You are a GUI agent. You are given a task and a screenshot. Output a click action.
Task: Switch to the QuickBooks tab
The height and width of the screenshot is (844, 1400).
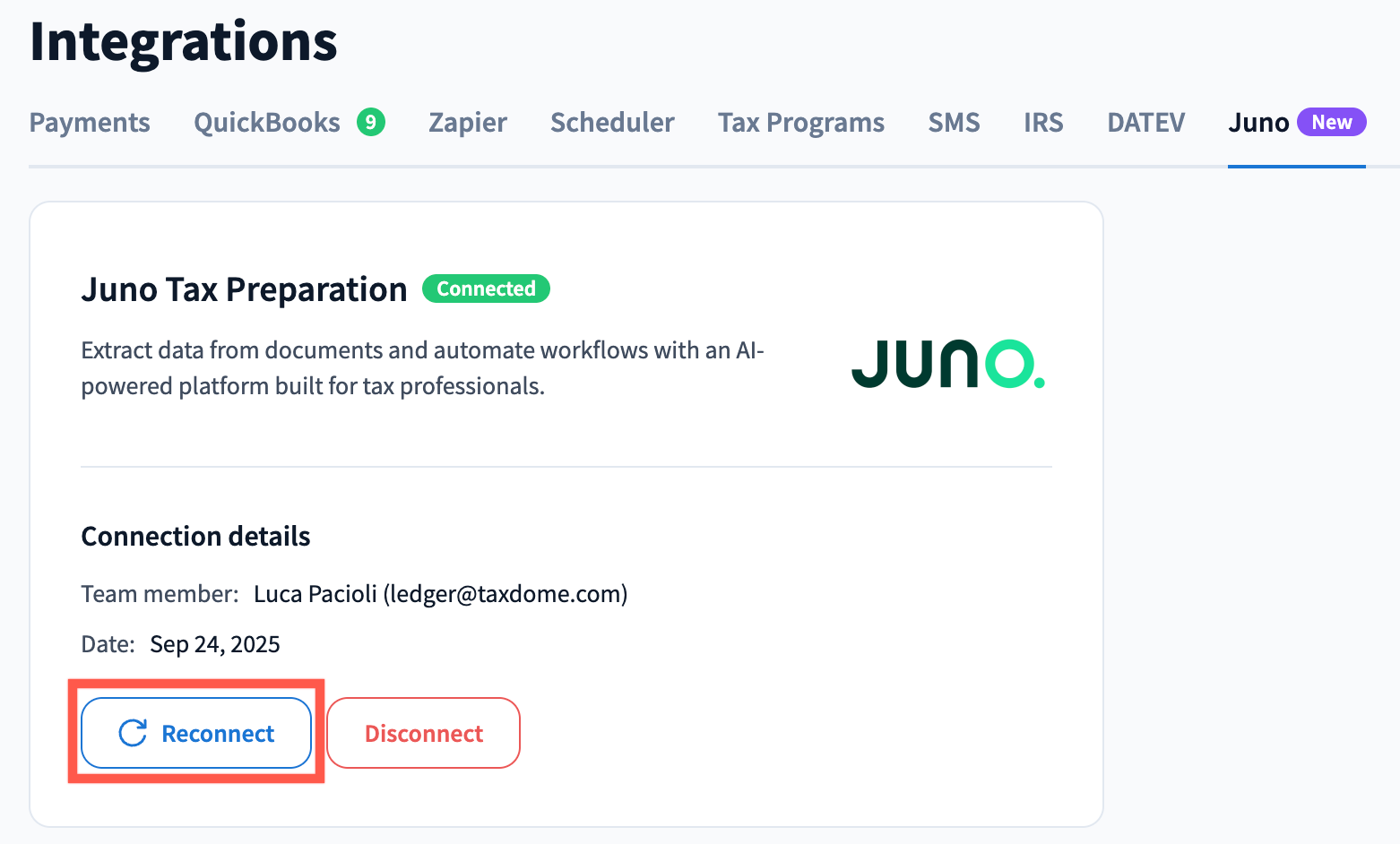[x=267, y=123]
